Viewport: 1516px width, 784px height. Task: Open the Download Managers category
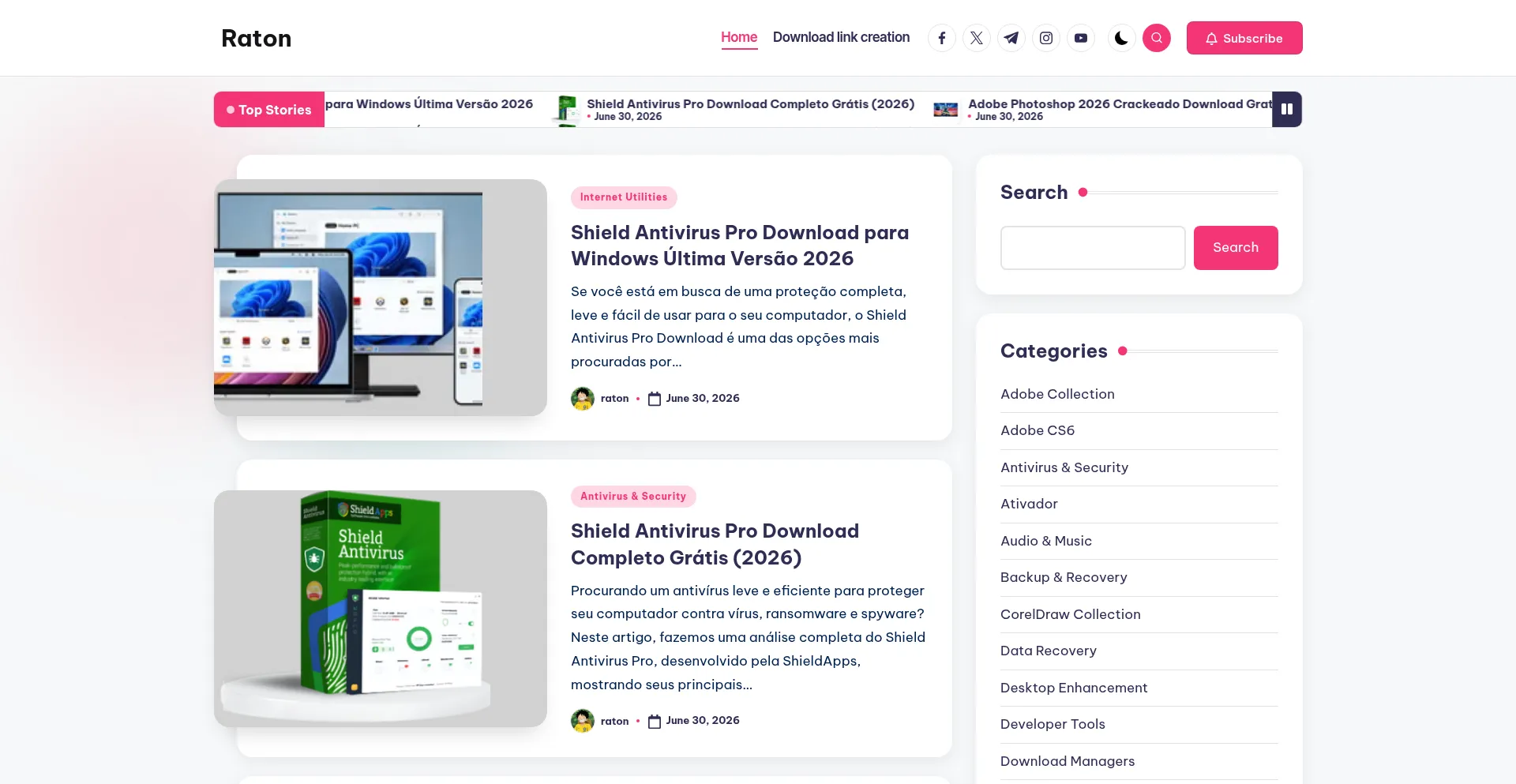point(1068,761)
